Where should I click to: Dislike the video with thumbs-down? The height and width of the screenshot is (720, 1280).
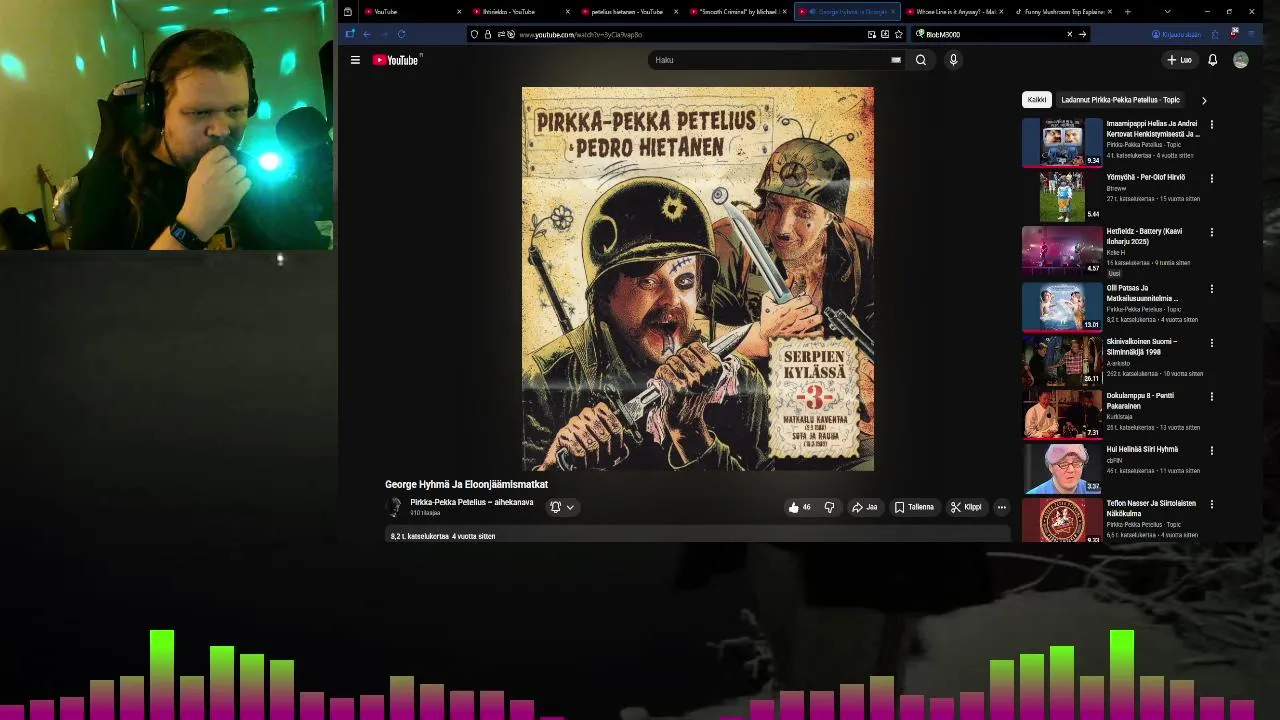point(829,507)
